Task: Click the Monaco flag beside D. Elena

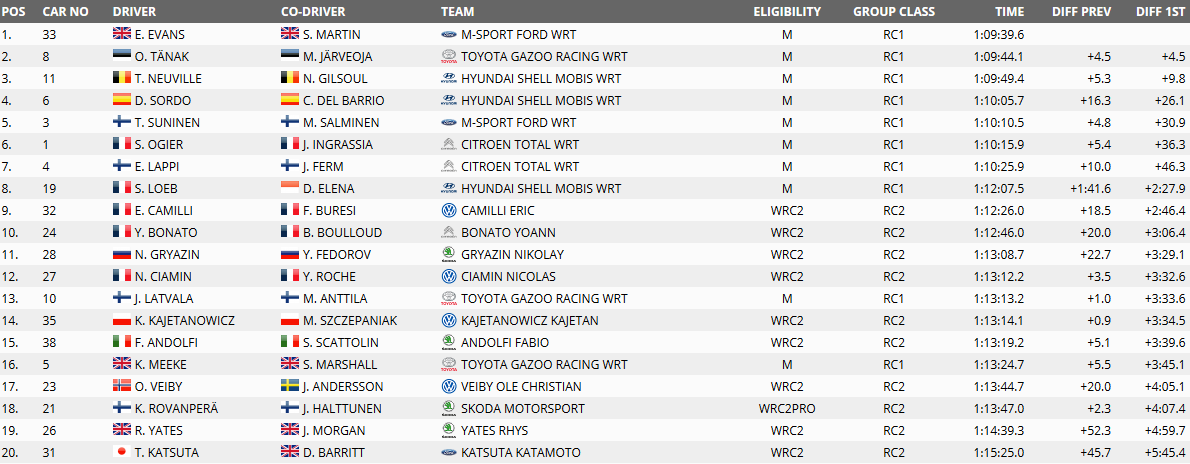Action: 290,188
